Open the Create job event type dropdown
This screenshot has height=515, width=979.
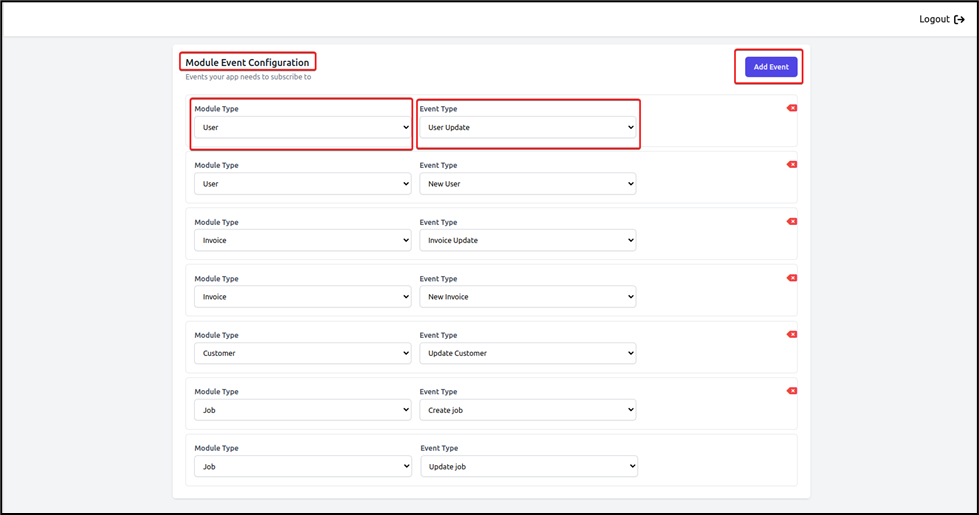click(528, 410)
